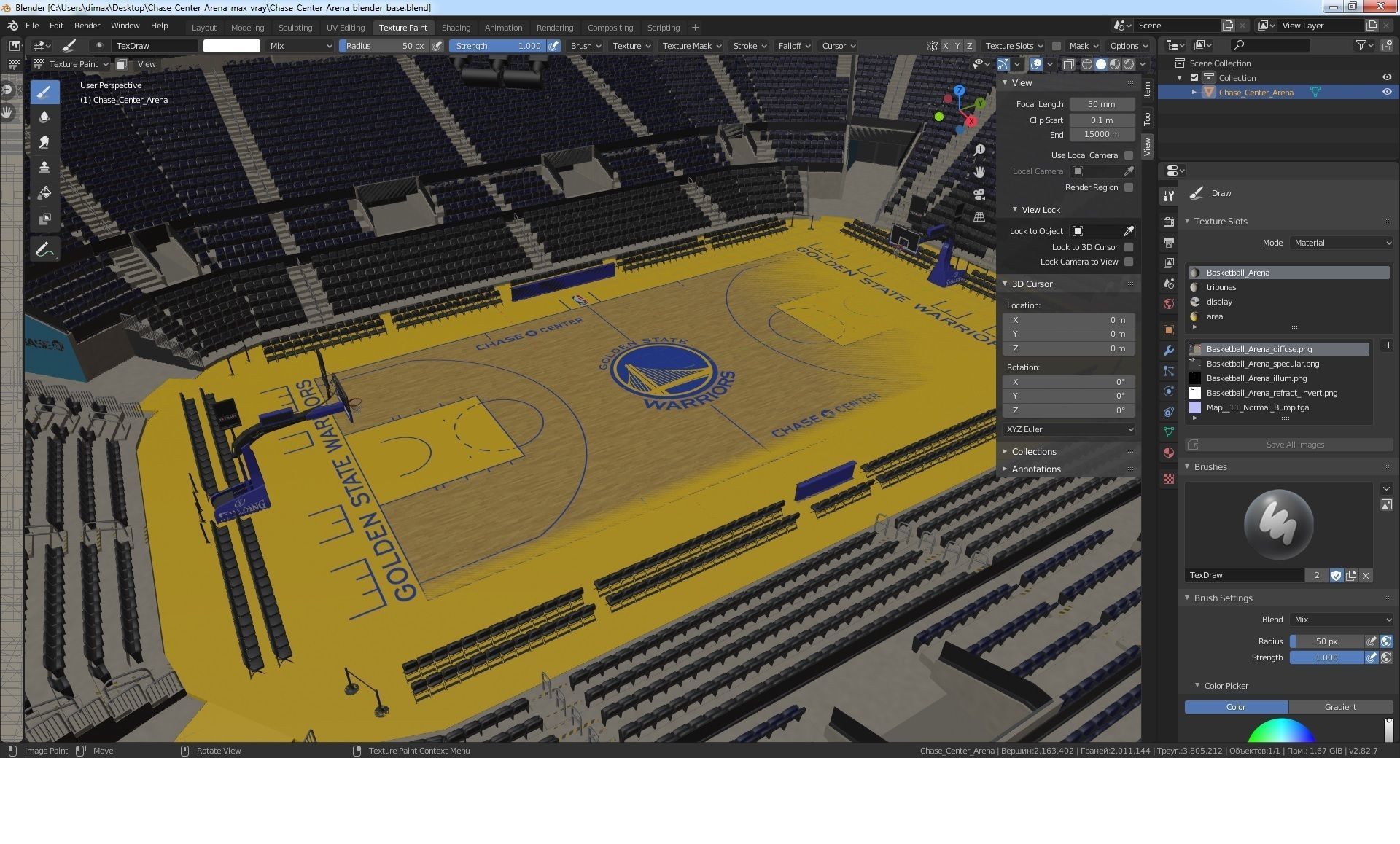Screen dimensions: 1400x844
Task: Expand the Collections panel
Action: (1033, 452)
